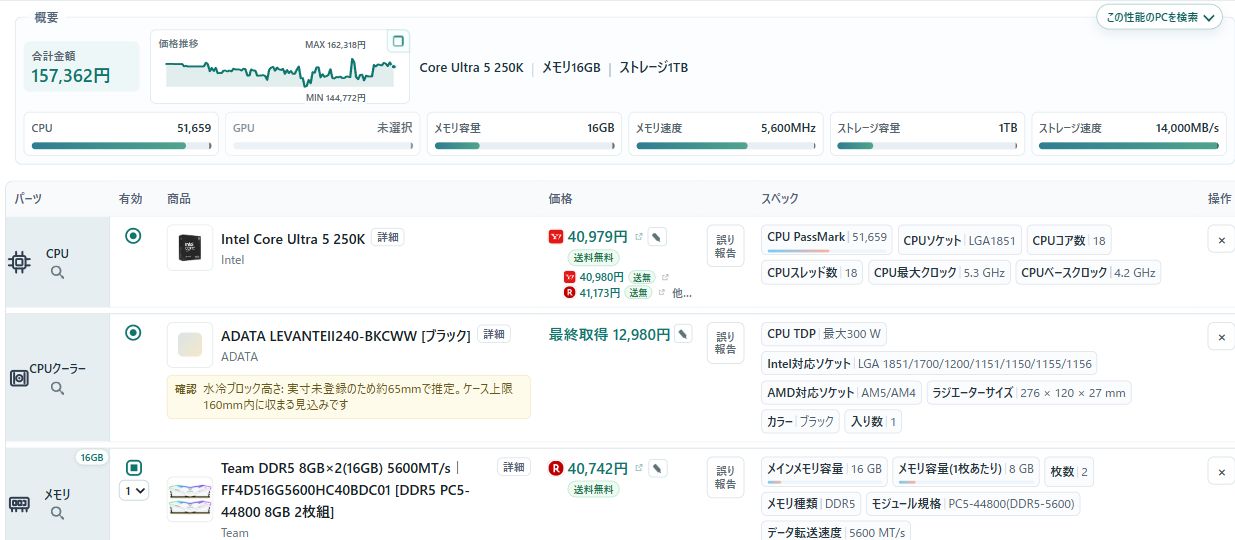
Task: Open external link icon next to 41,173円
Action: click(x=664, y=293)
